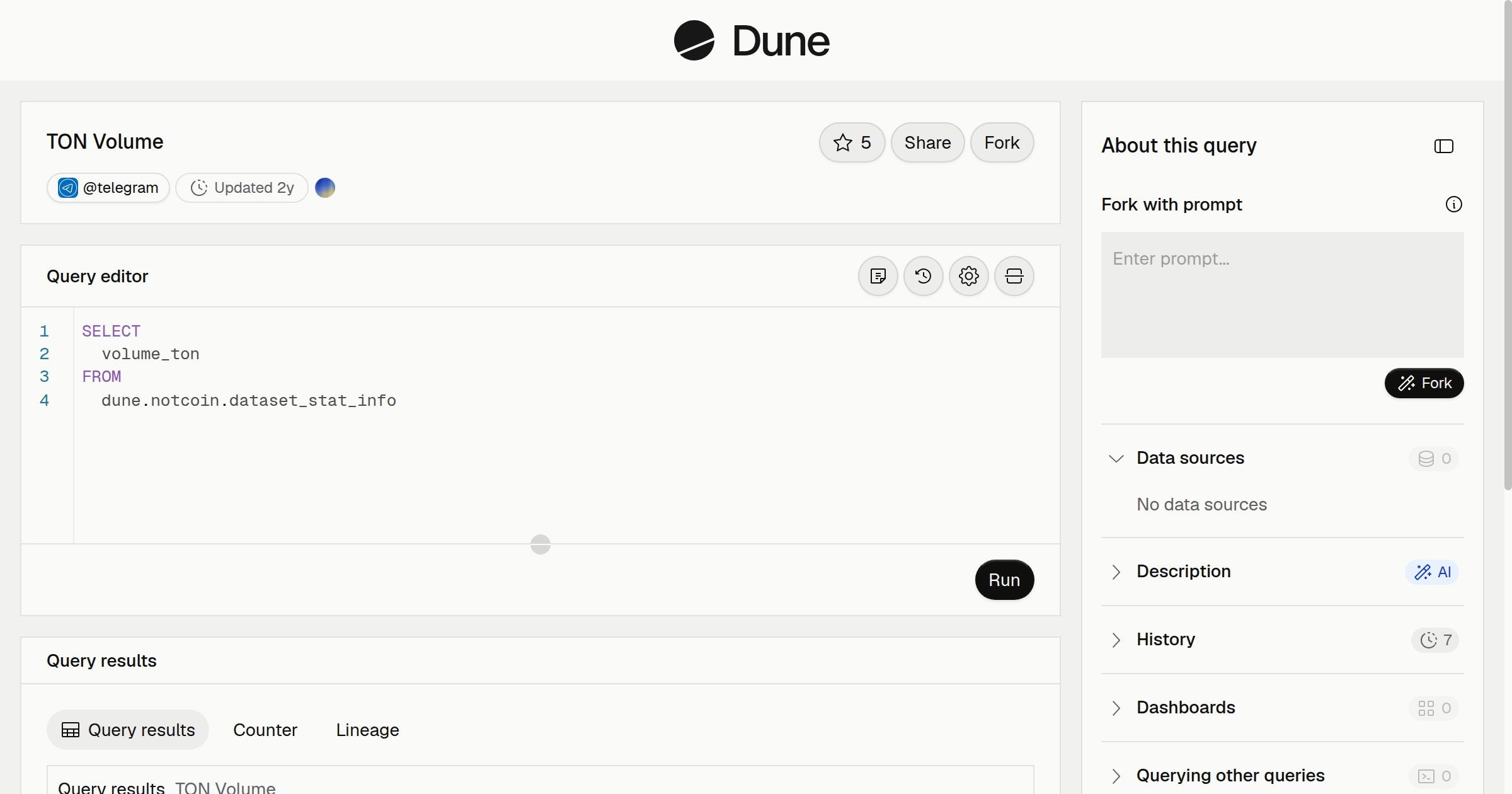The height and width of the screenshot is (794, 1512).
Task: Fork the query from header
Action: pos(1002,142)
